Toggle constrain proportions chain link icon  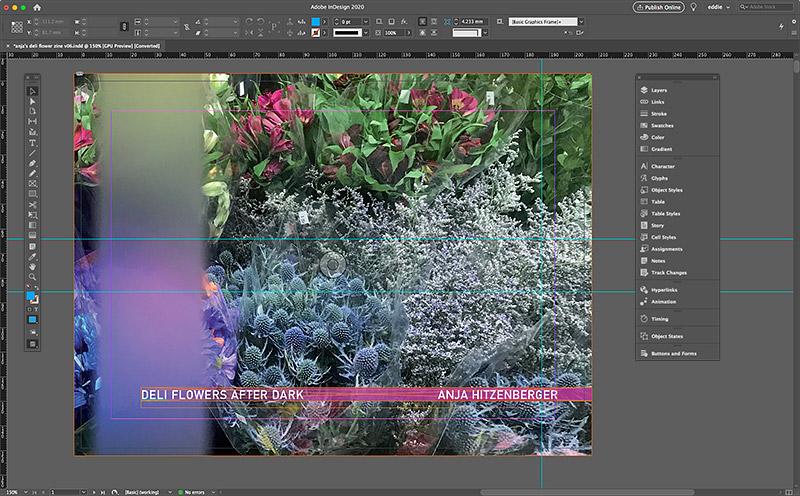pos(124,27)
